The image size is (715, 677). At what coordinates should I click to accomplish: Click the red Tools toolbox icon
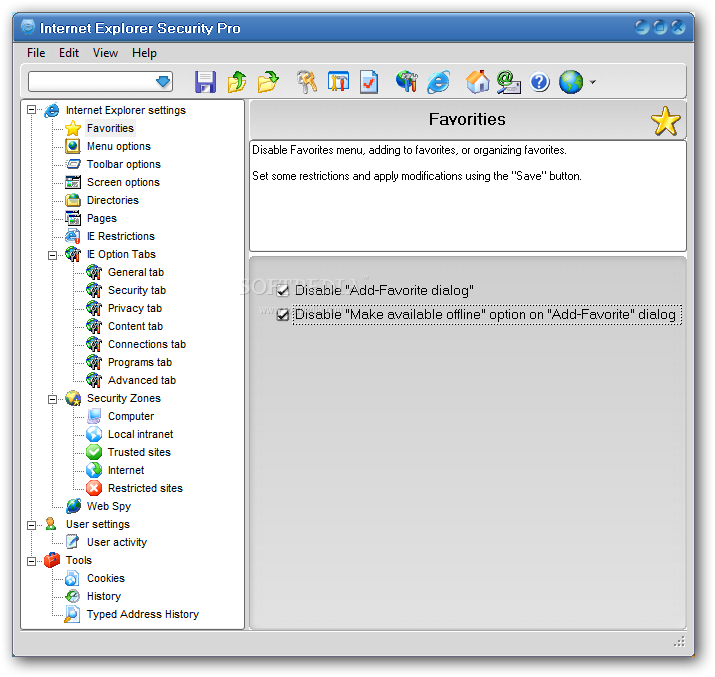(x=52, y=560)
